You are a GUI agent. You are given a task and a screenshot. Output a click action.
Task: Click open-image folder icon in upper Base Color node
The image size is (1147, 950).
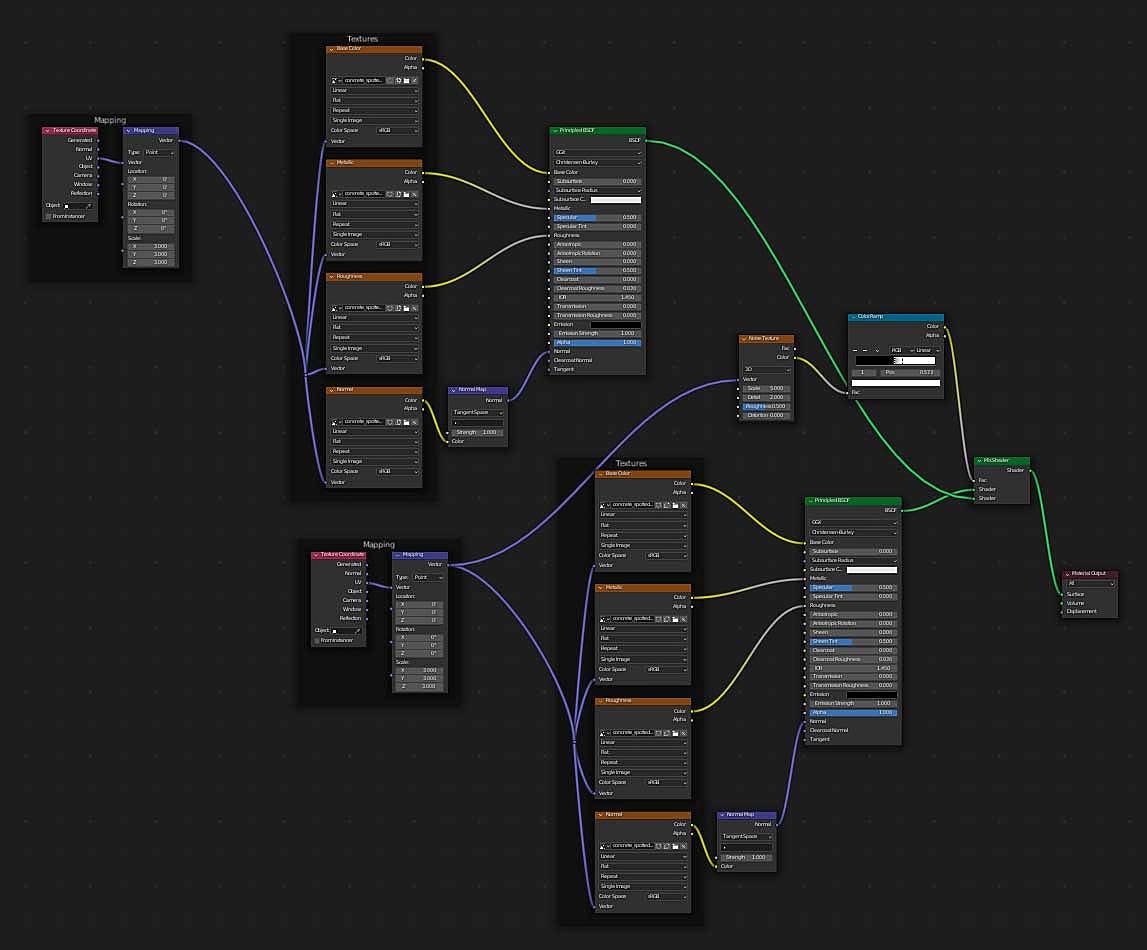click(407, 80)
